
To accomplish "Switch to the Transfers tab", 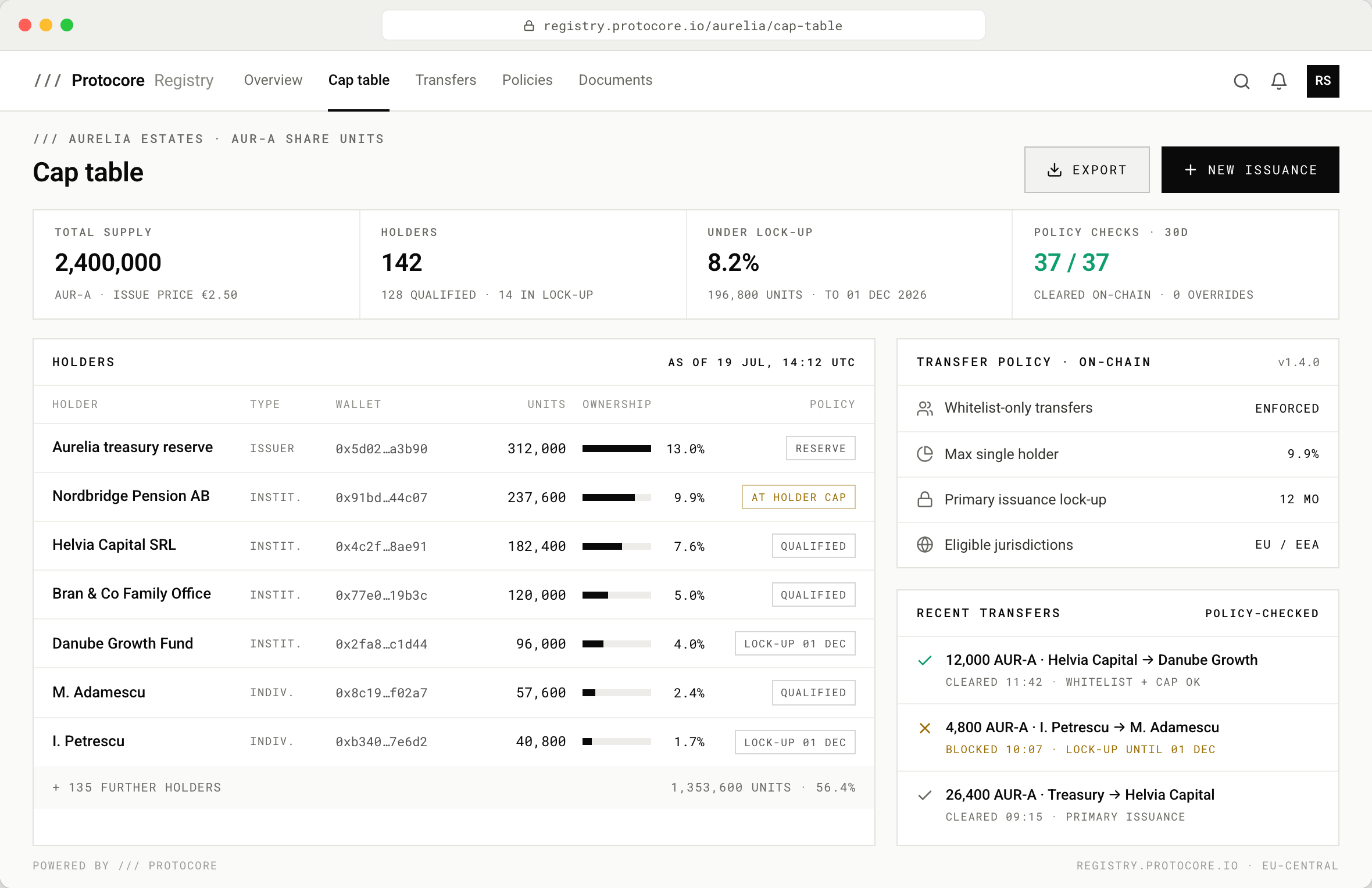I will [x=446, y=80].
